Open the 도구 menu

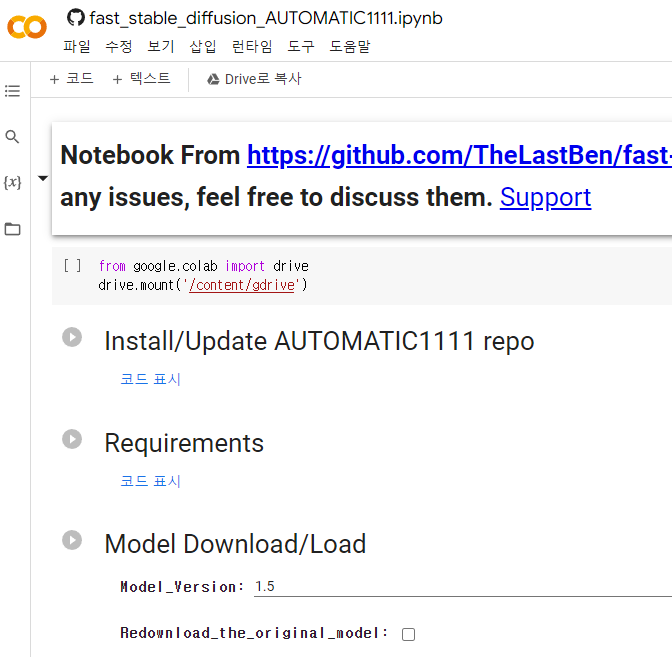pyautogui.click(x=301, y=46)
